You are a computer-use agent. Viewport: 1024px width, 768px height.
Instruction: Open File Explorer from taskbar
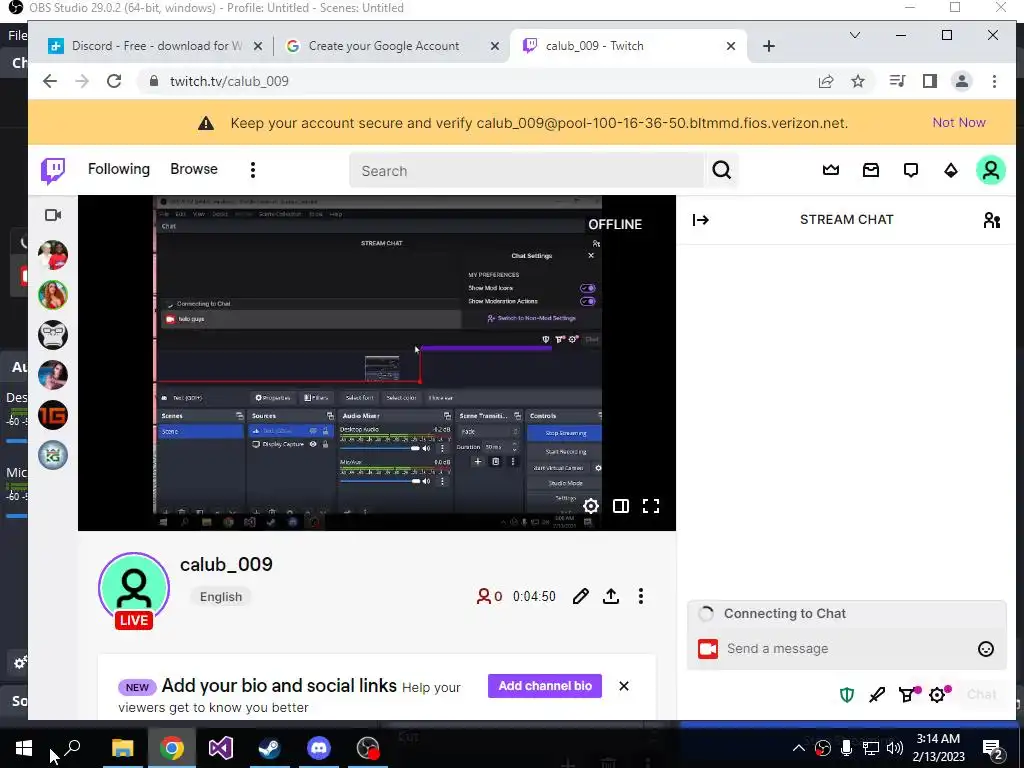(122, 748)
